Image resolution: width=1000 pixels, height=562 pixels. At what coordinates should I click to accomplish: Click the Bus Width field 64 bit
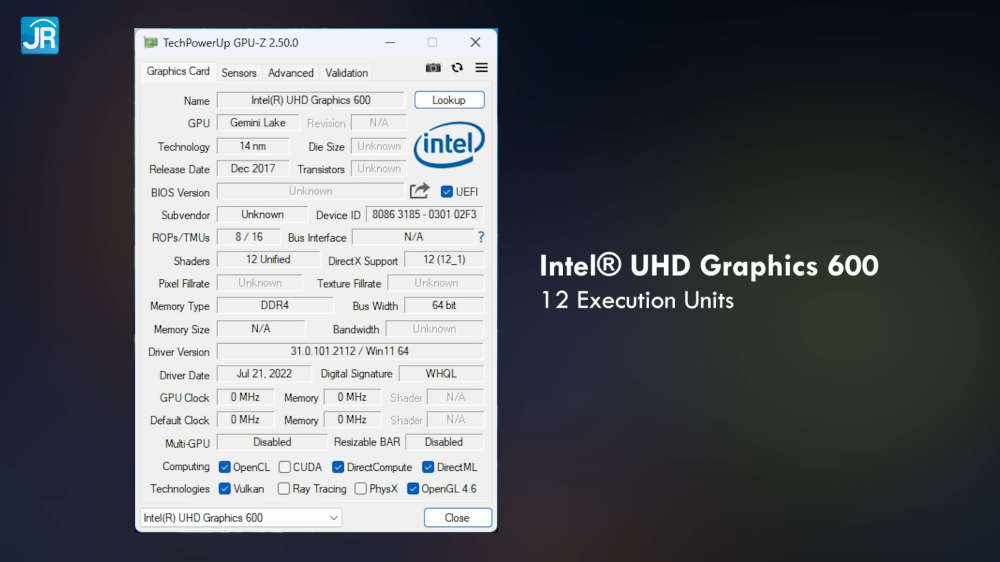(444, 306)
